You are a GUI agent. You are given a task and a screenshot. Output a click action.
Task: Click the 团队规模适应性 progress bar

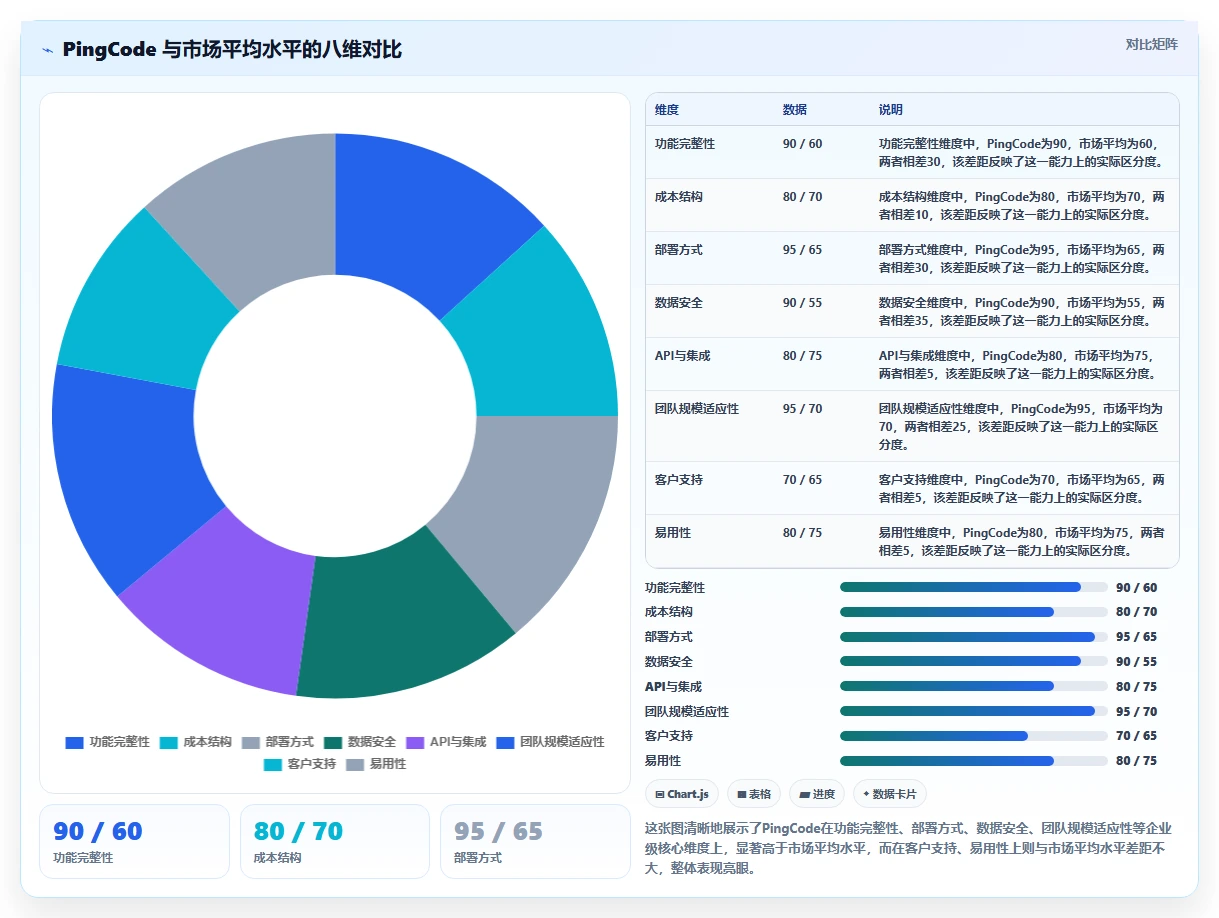tap(974, 712)
